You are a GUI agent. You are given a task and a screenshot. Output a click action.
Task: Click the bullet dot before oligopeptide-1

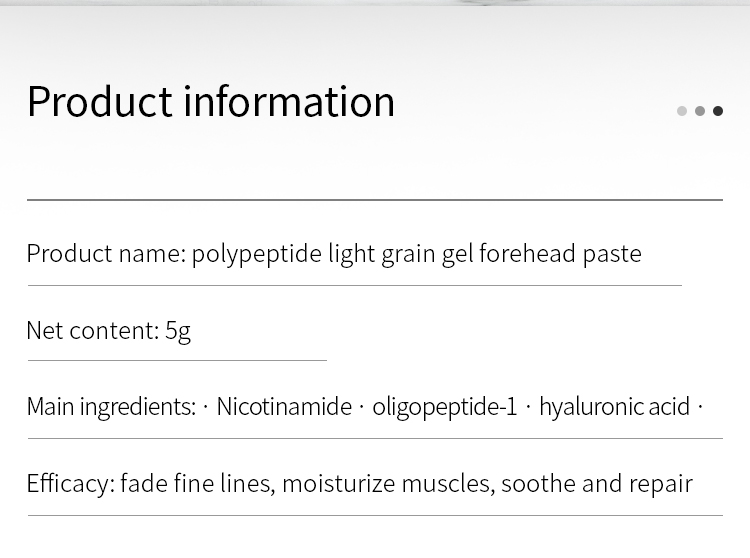coord(362,407)
